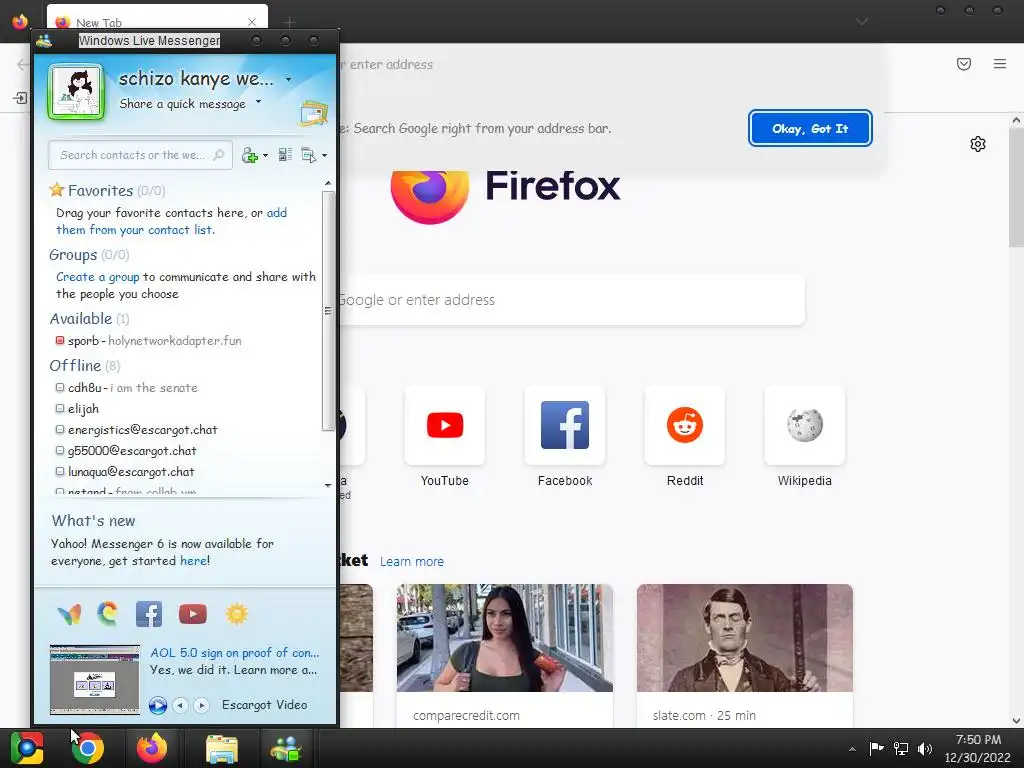Viewport: 1024px width, 768px height.
Task: Select contact g55000@escargot.chat
Action: (126, 451)
